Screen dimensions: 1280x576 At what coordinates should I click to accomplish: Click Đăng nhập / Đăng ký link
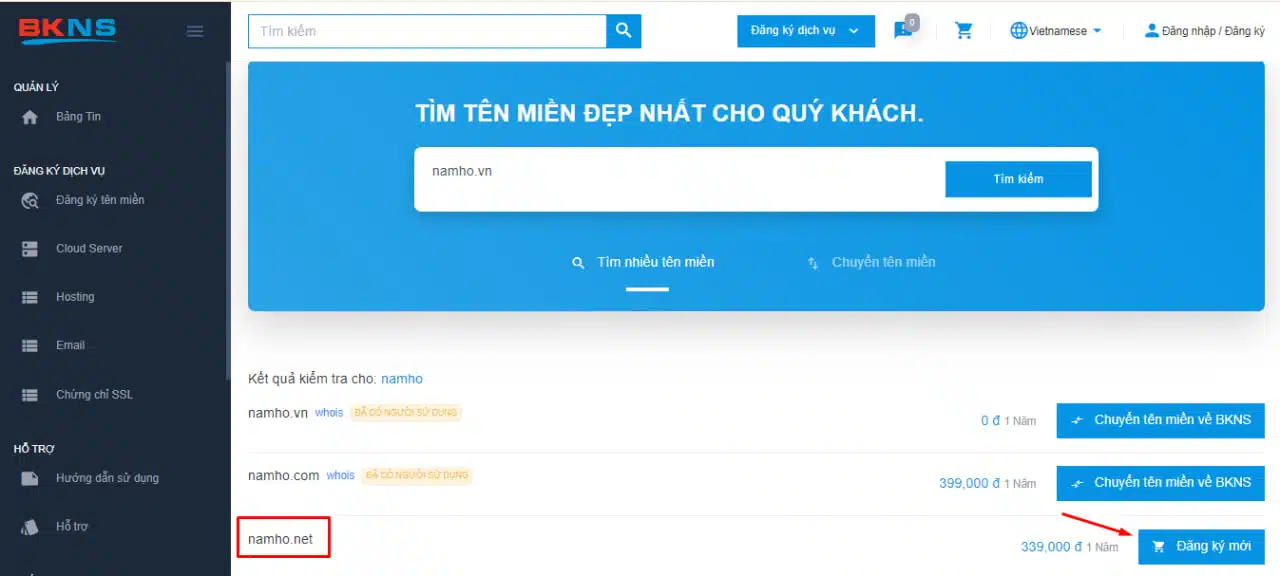tap(1213, 31)
